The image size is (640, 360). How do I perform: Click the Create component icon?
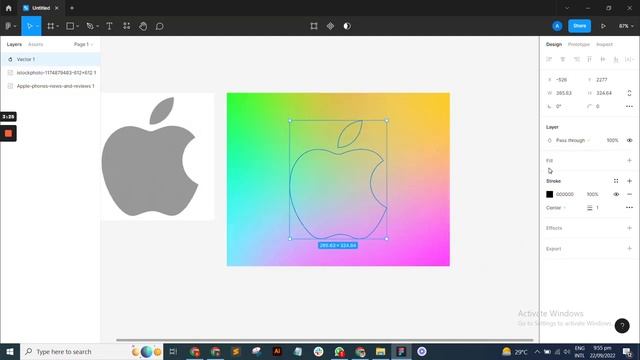coord(330,26)
